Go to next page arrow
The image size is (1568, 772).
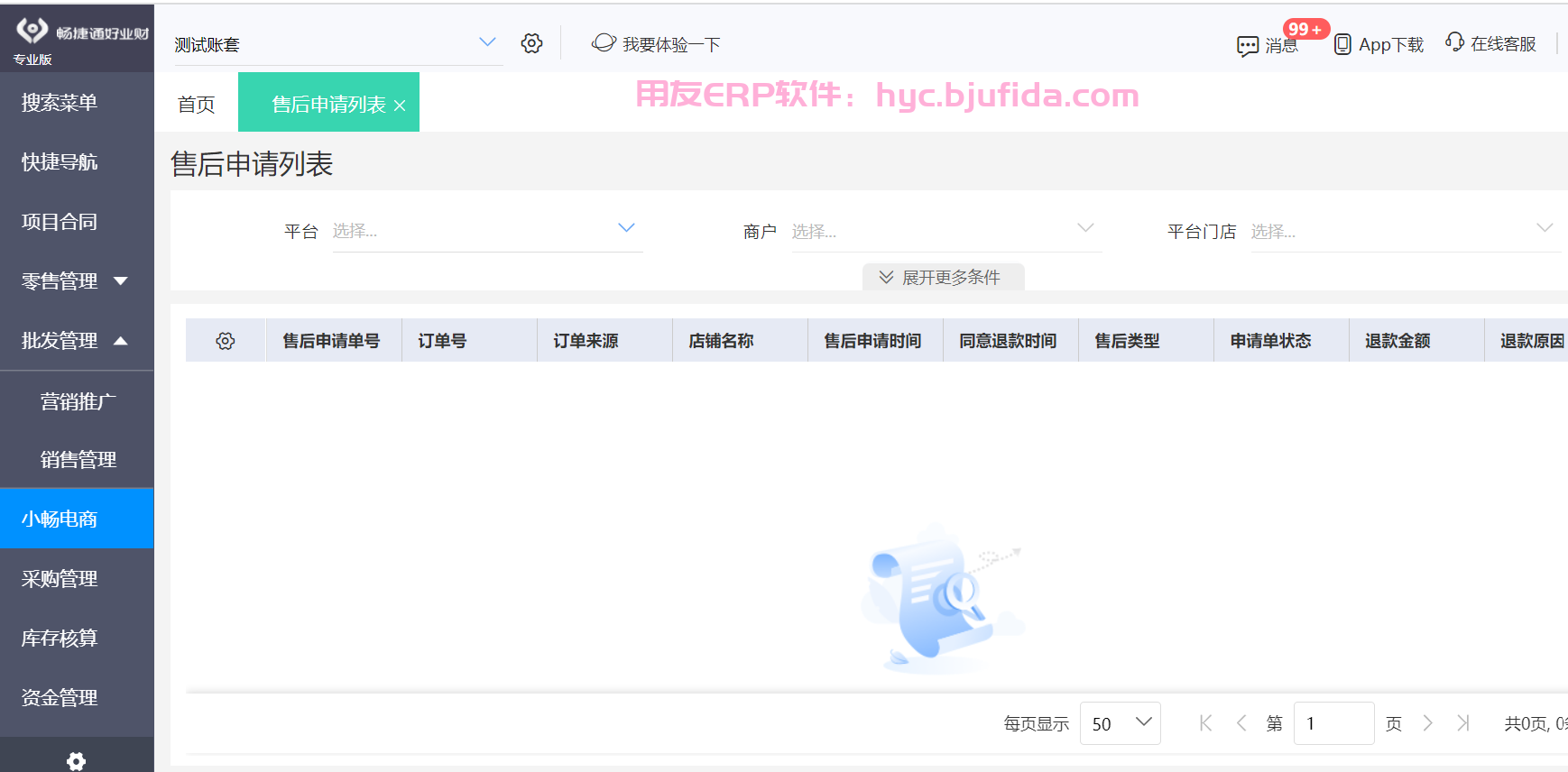coord(1427,723)
